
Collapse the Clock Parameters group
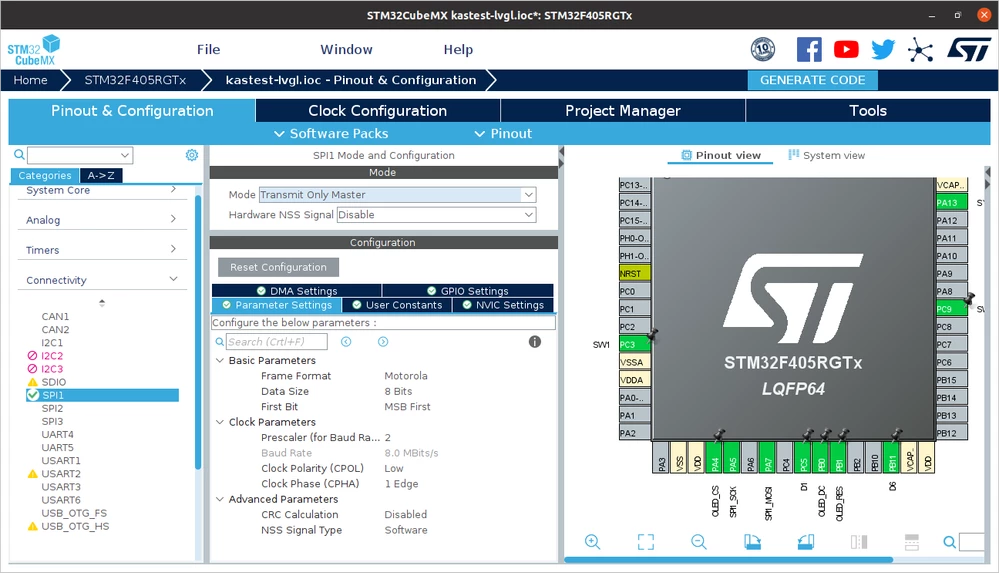click(x=220, y=422)
